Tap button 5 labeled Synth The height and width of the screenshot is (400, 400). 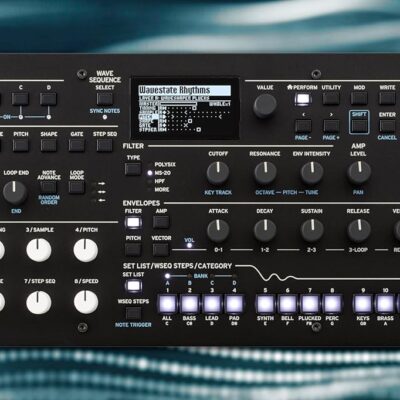pos(265,304)
